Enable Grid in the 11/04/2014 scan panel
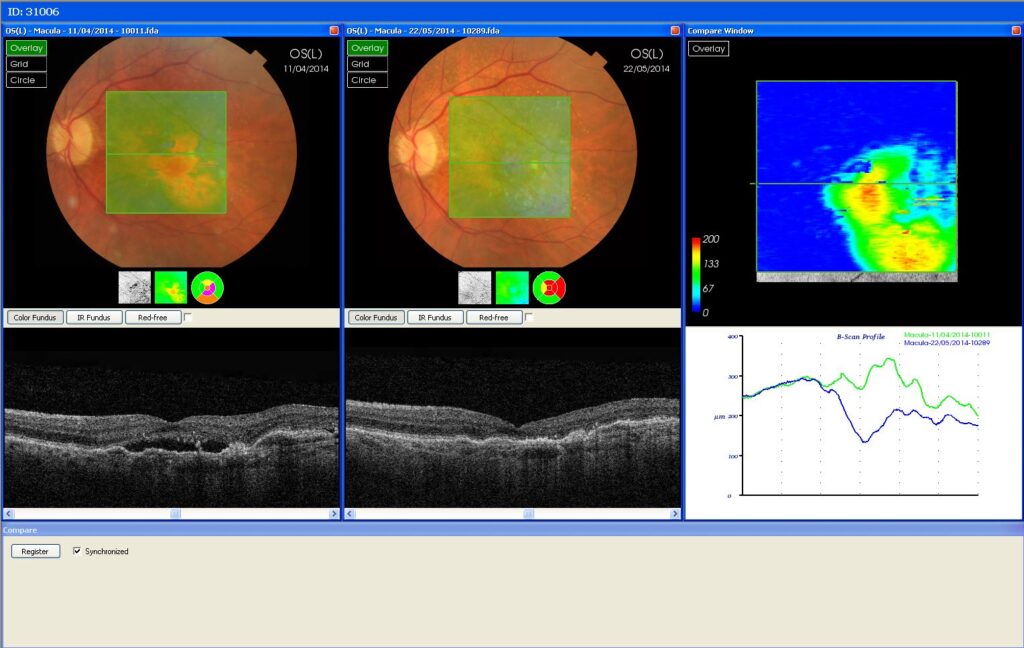The image size is (1024, 648). [x=26, y=64]
